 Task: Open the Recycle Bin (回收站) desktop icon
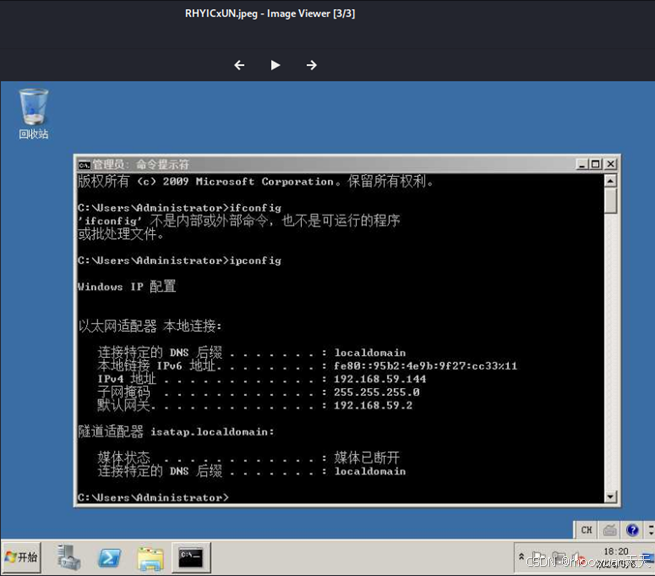click(33, 114)
